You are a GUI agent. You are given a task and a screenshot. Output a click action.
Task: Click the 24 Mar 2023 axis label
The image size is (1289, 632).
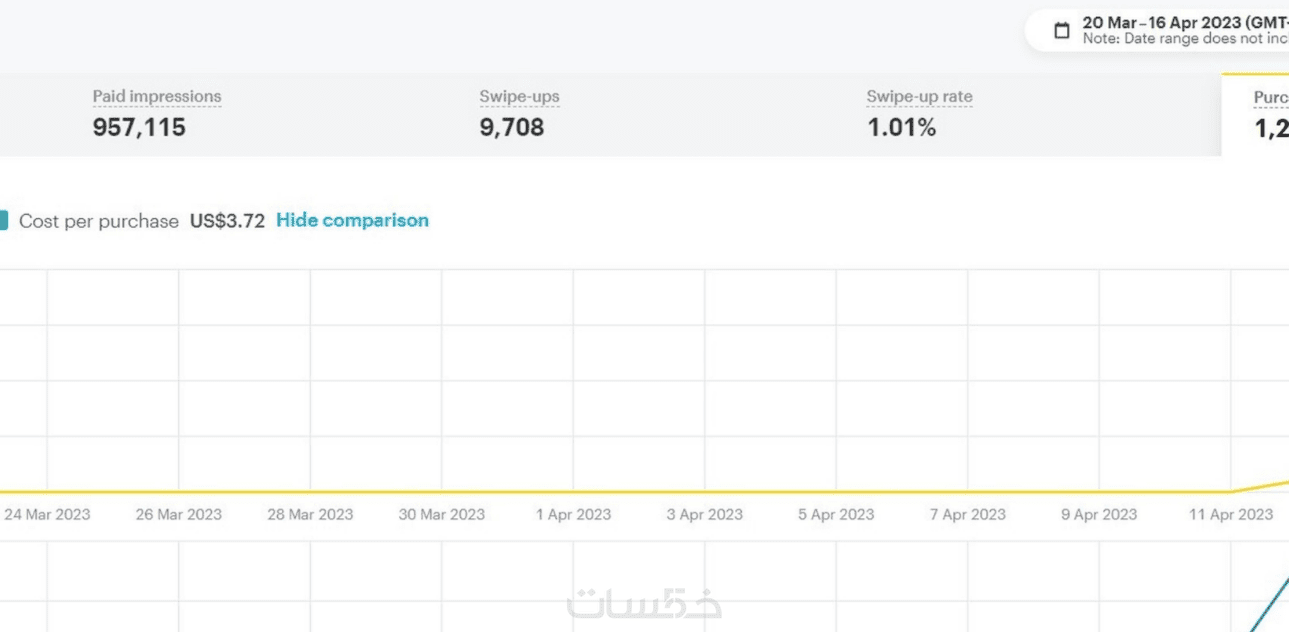[x=47, y=515]
